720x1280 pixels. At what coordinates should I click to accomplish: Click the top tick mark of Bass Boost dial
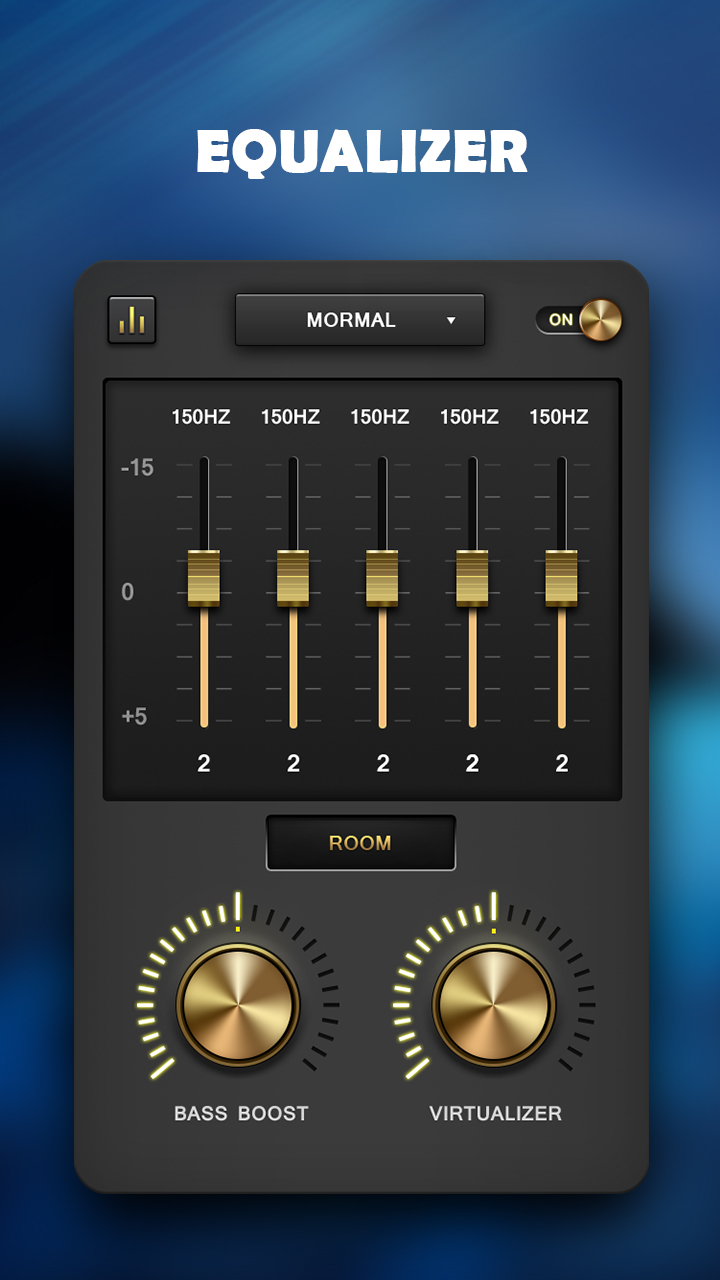tap(238, 908)
